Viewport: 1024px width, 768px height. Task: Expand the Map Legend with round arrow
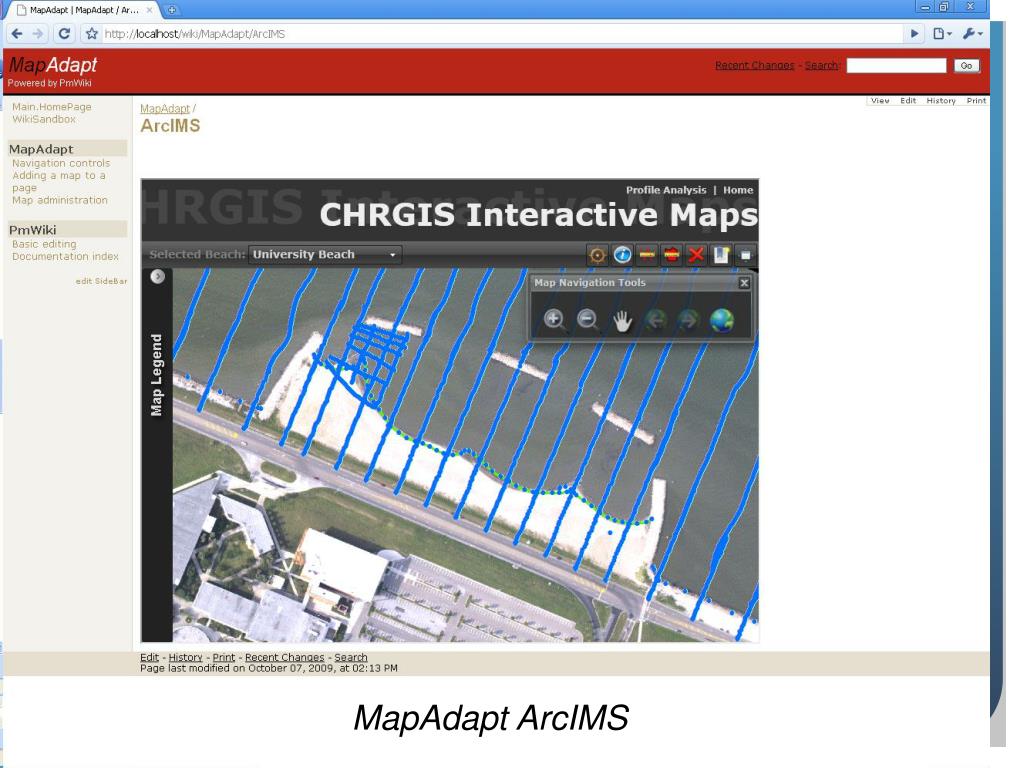click(x=157, y=276)
